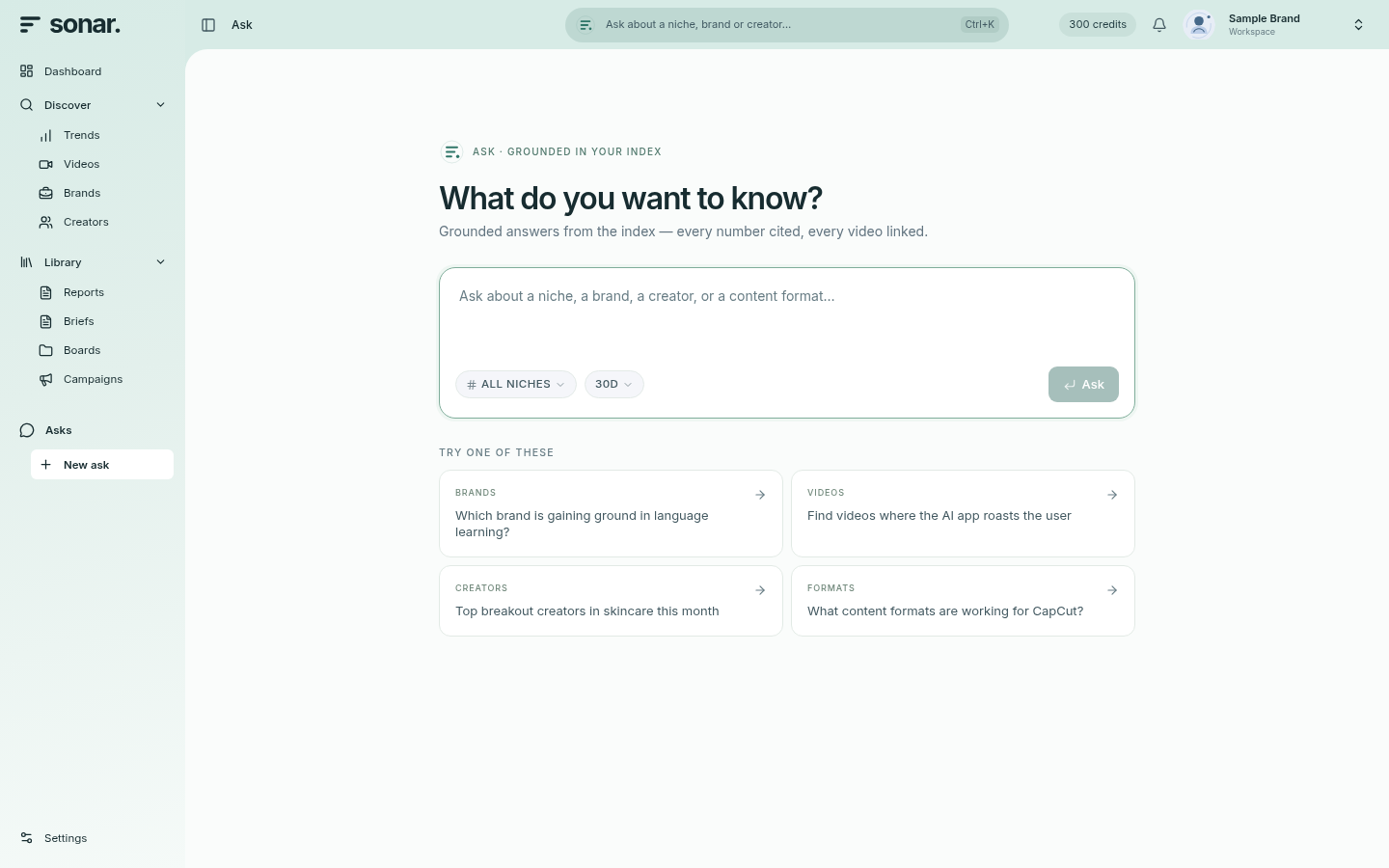Screen dimensions: 1389x868
Task: View the 300 credits badge
Action: [1098, 25]
